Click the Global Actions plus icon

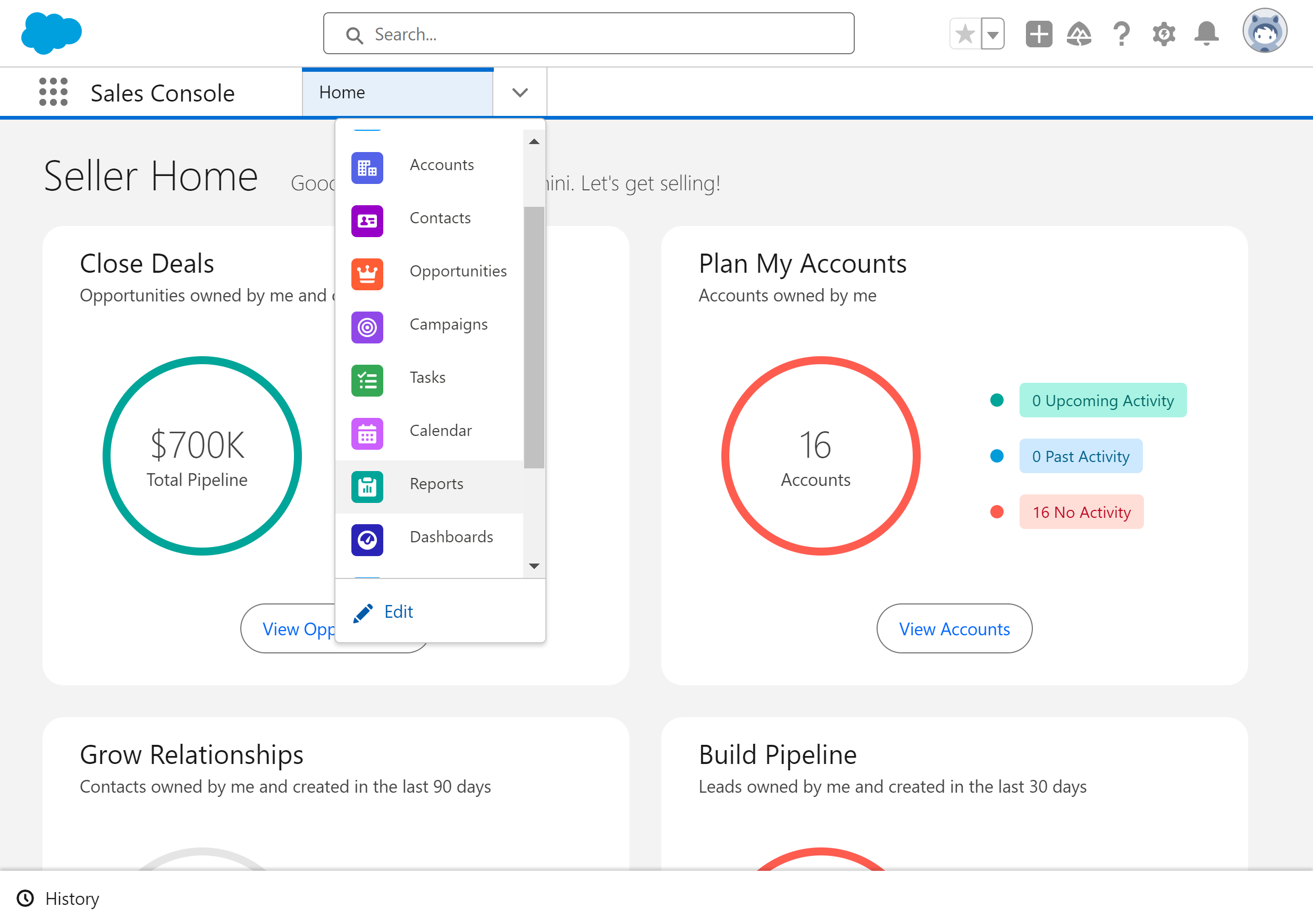pos(1039,33)
